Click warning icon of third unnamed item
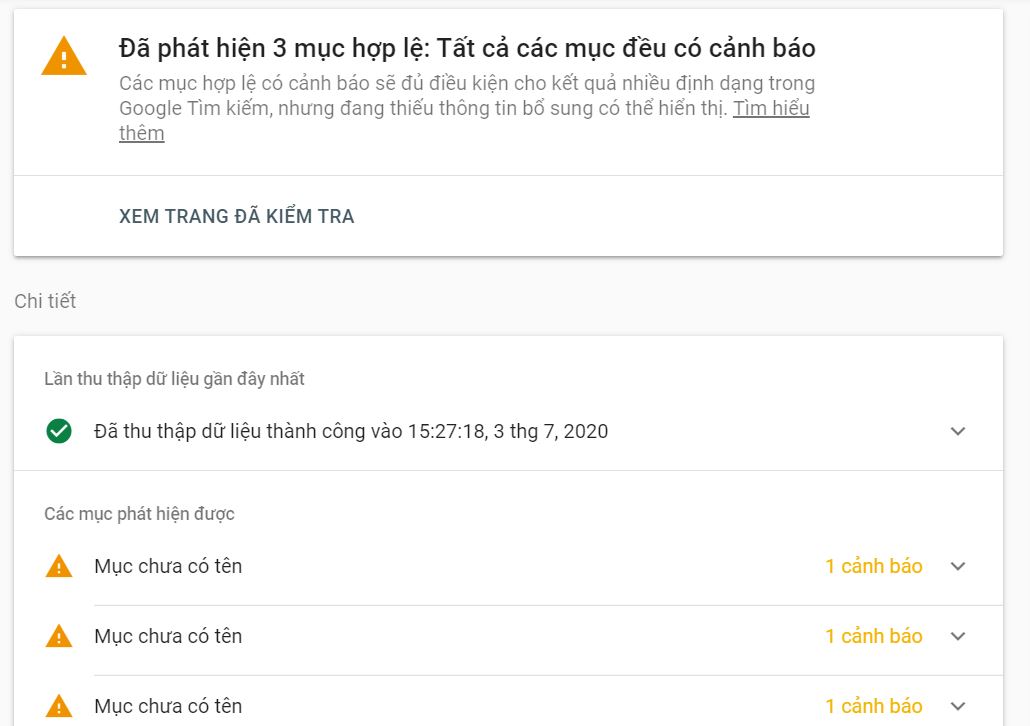The image size is (1030, 726). [x=59, y=706]
